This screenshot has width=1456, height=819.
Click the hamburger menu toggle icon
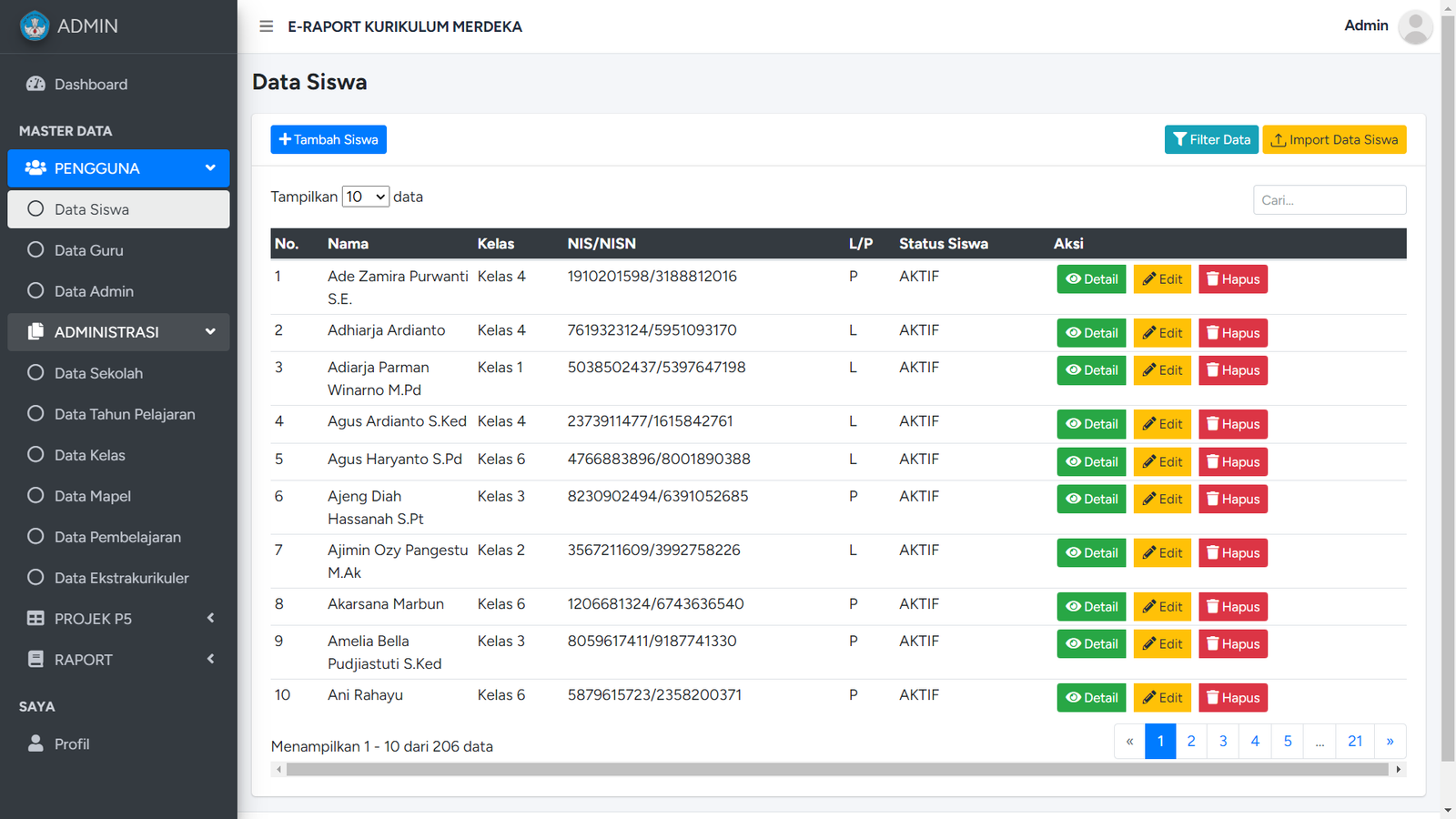point(266,26)
